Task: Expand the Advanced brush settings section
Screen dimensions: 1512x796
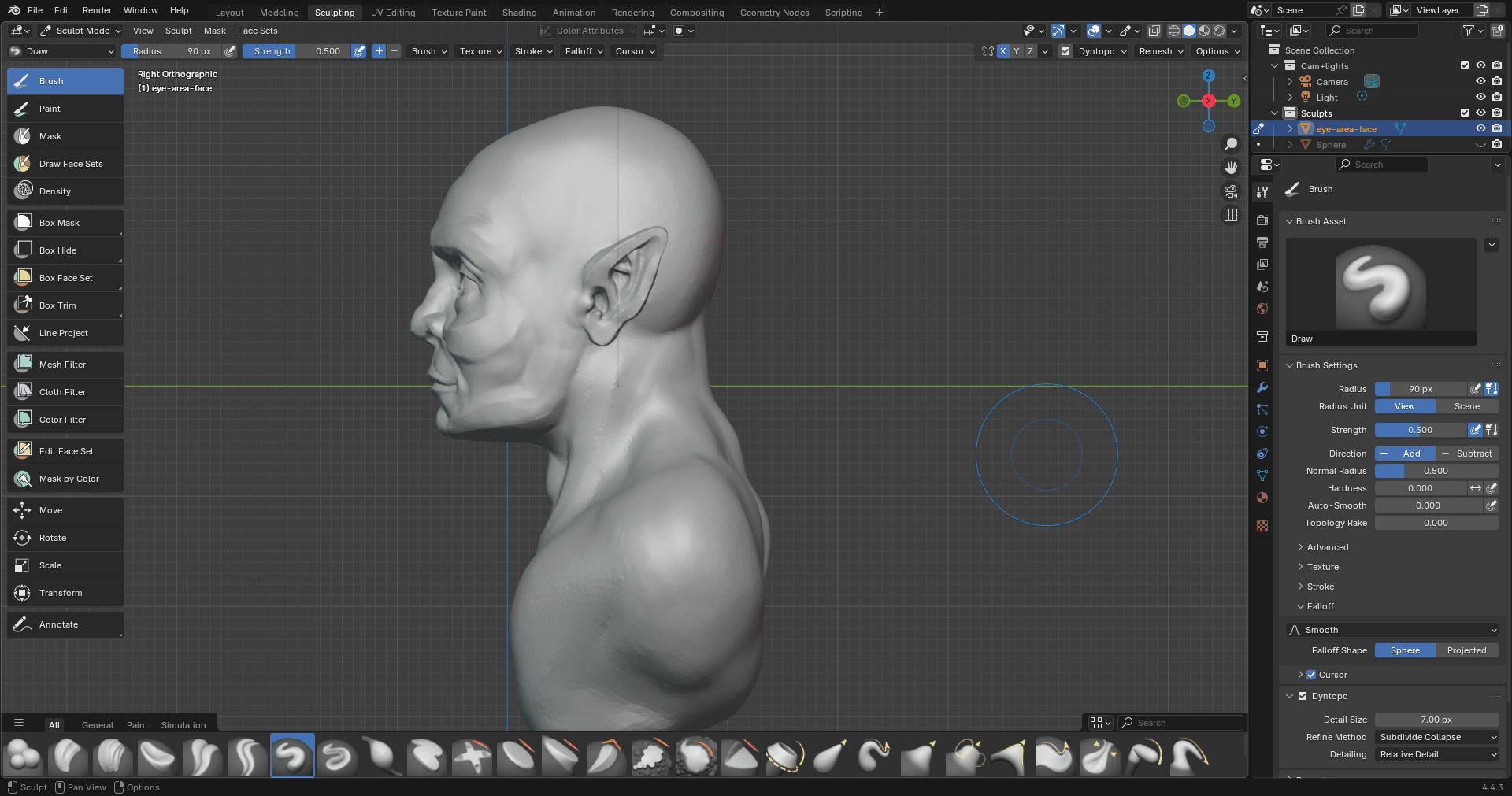Action: (x=1327, y=547)
